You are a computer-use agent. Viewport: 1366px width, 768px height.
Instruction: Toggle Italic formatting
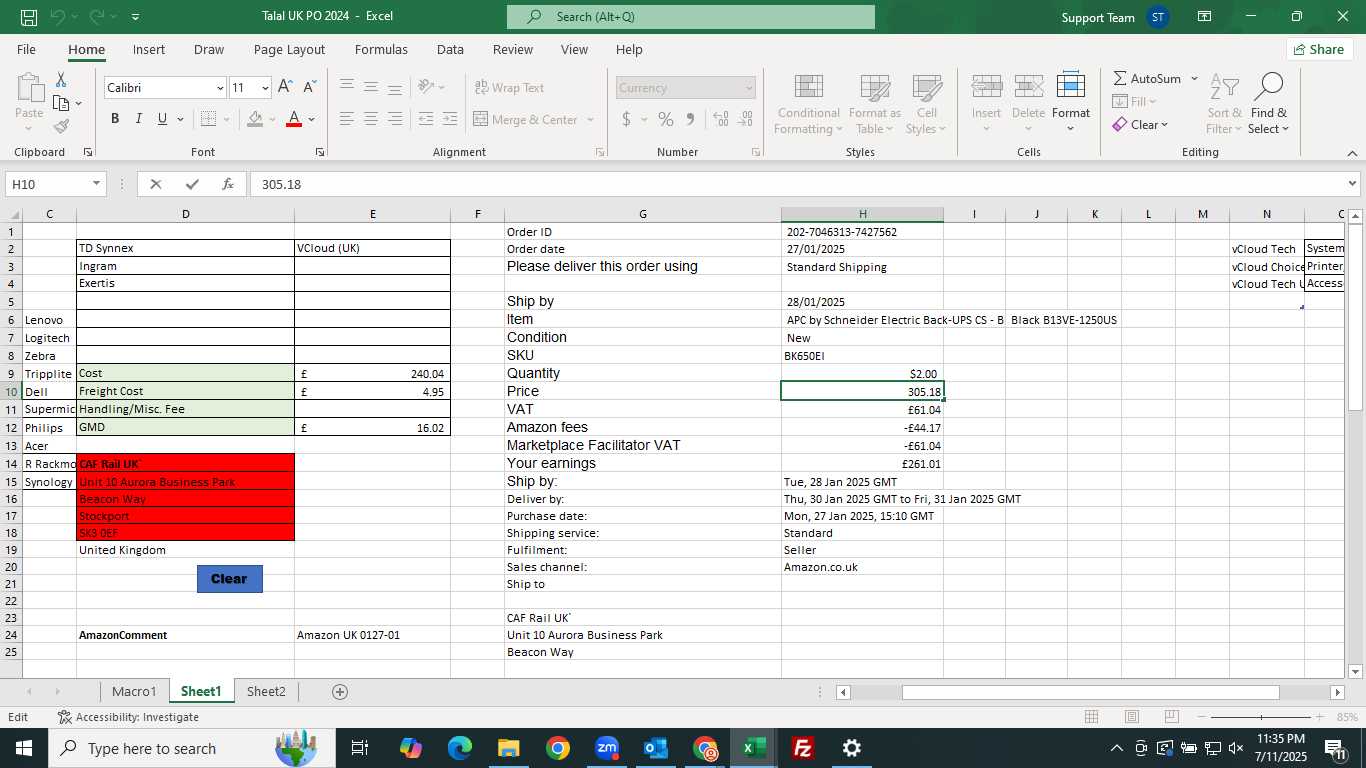138,119
